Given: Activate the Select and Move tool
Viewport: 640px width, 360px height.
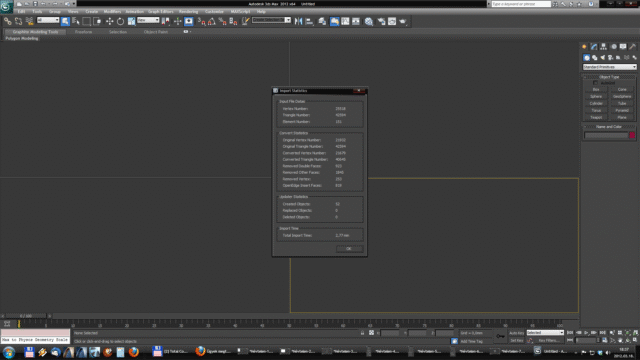Looking at the screenshot, I should point(109,21).
